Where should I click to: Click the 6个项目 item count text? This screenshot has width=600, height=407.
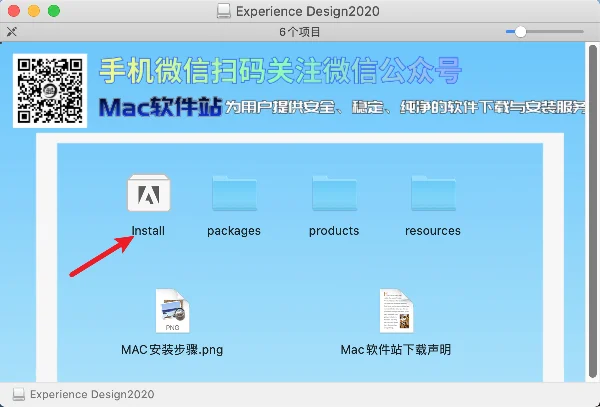(x=300, y=32)
